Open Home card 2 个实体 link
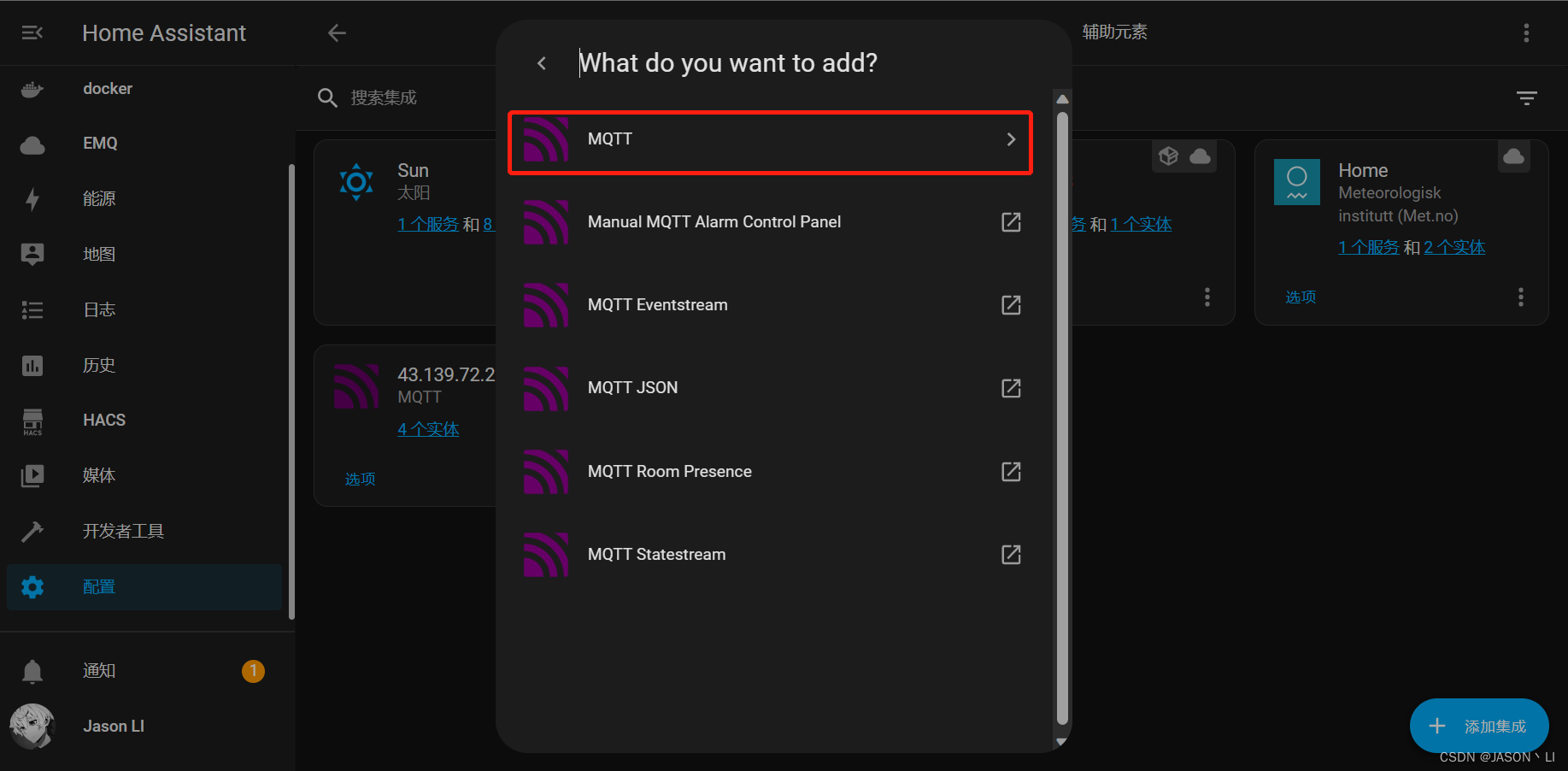 tap(1454, 247)
